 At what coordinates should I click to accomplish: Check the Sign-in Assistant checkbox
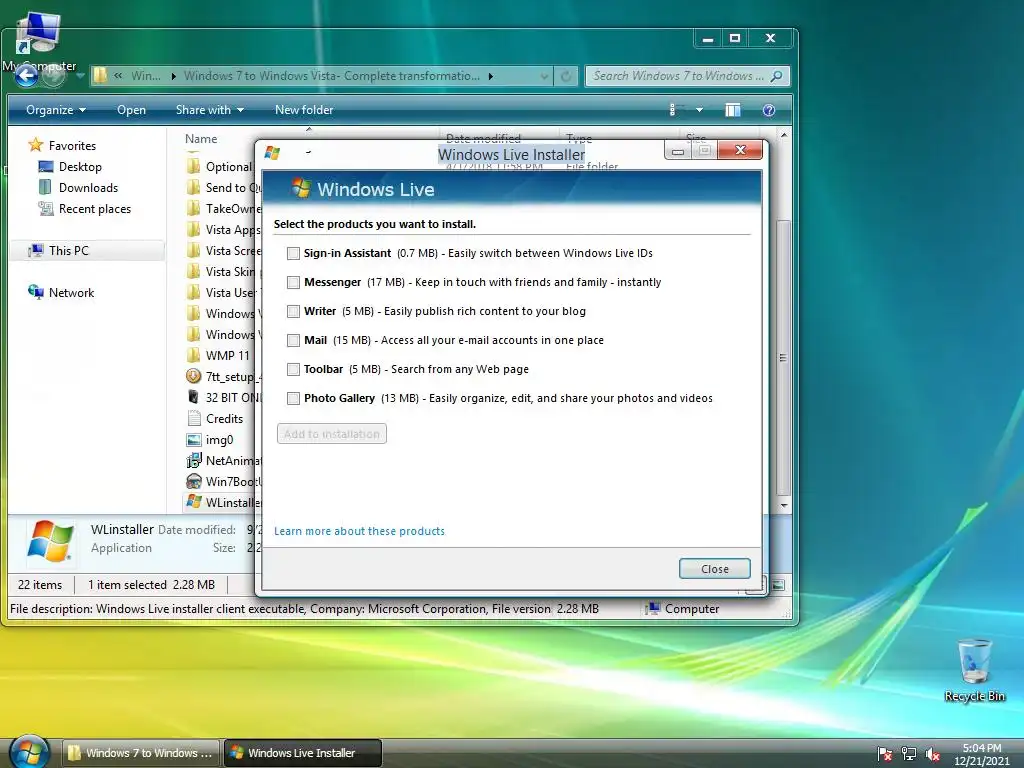293,253
